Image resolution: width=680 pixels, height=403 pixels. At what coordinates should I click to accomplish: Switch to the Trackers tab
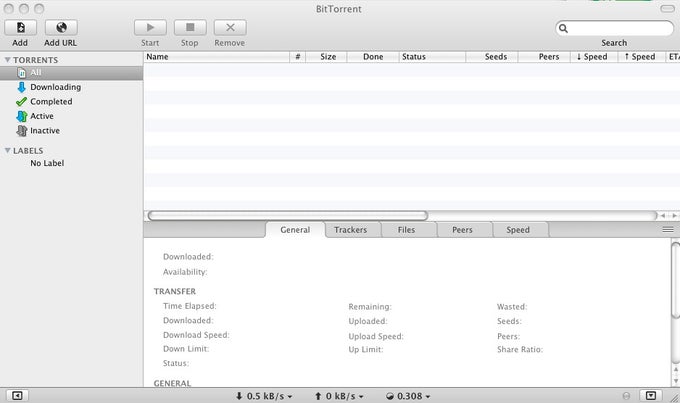[350, 230]
